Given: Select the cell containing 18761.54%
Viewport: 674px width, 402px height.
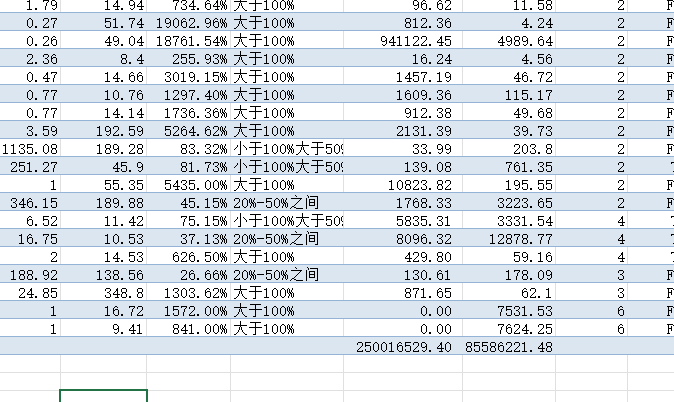Looking at the screenshot, I should [189, 40].
